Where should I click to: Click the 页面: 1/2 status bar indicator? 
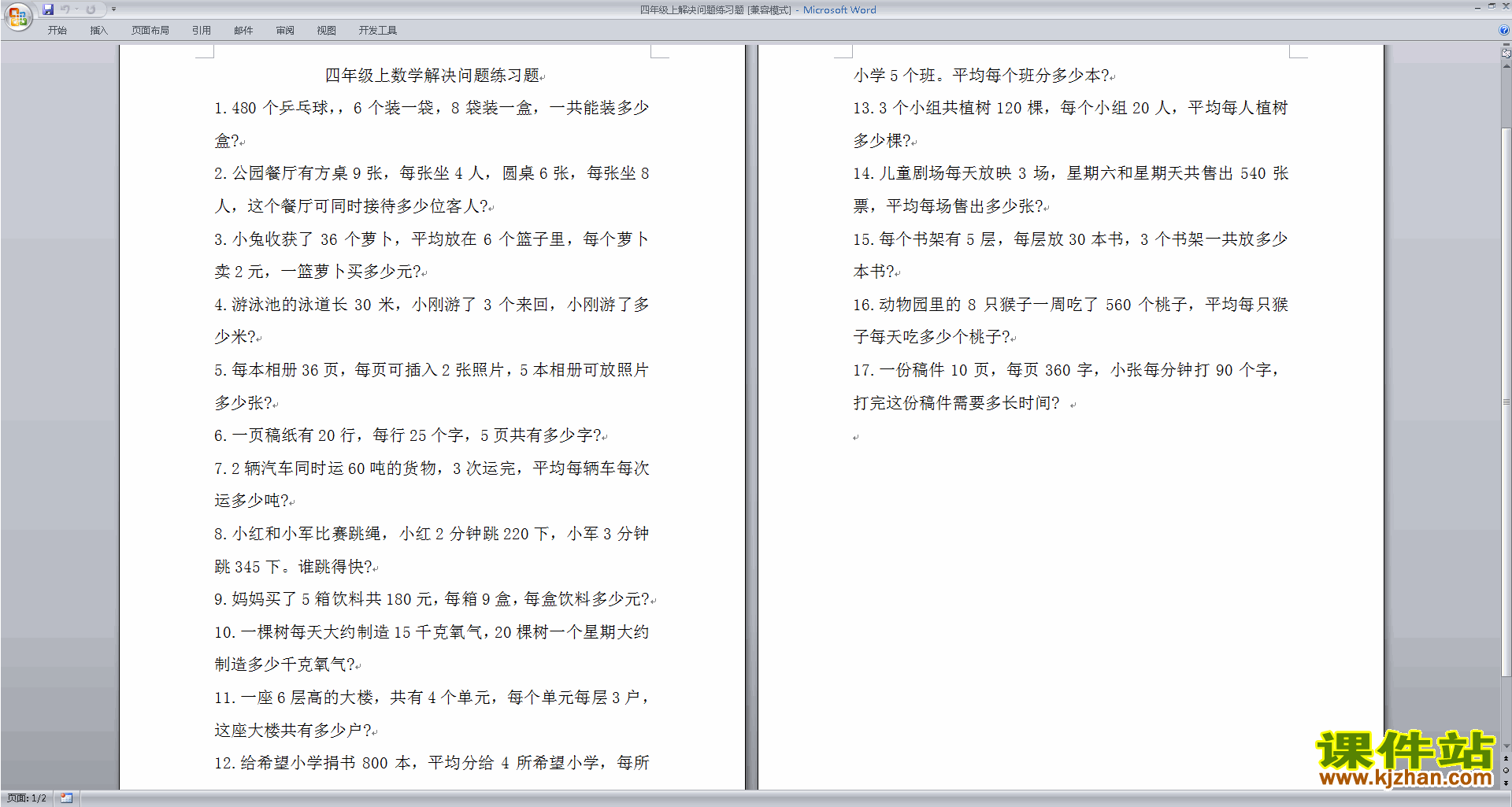pyautogui.click(x=26, y=798)
